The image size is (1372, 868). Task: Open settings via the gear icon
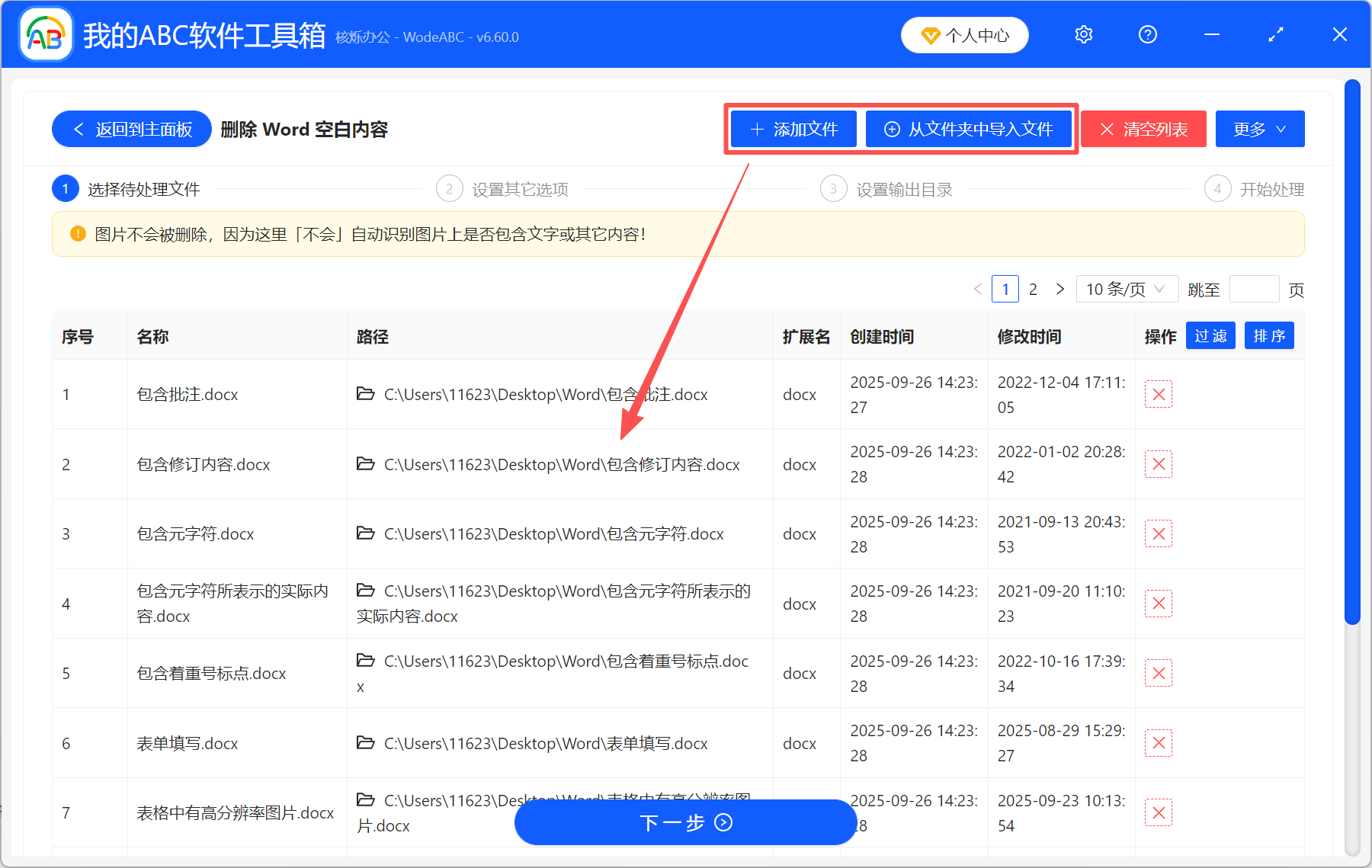[1083, 34]
